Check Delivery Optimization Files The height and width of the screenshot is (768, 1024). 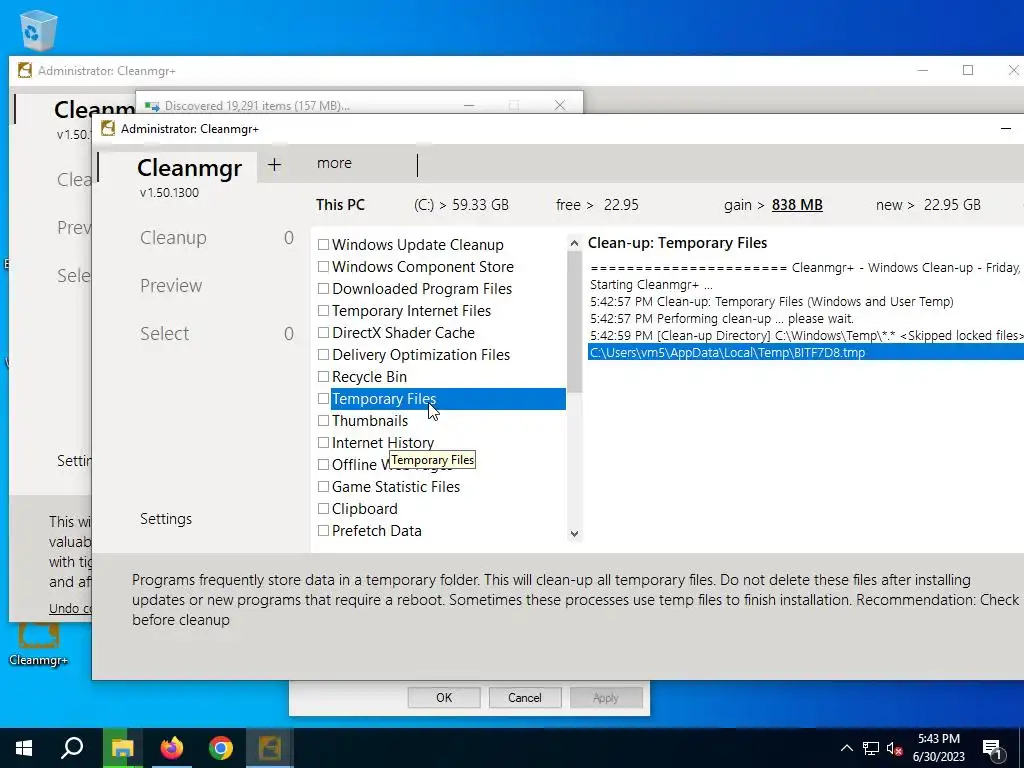pyautogui.click(x=323, y=355)
